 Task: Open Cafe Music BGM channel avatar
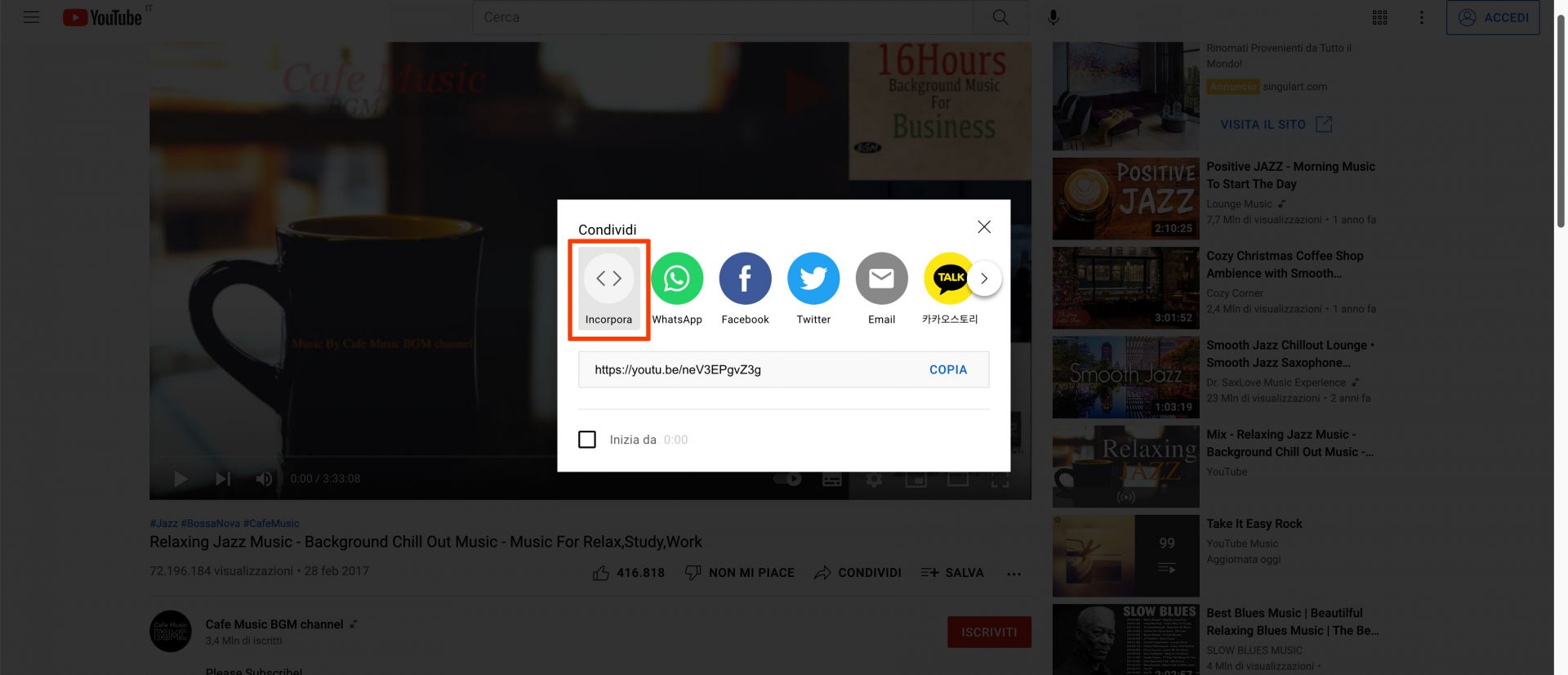[x=171, y=631]
